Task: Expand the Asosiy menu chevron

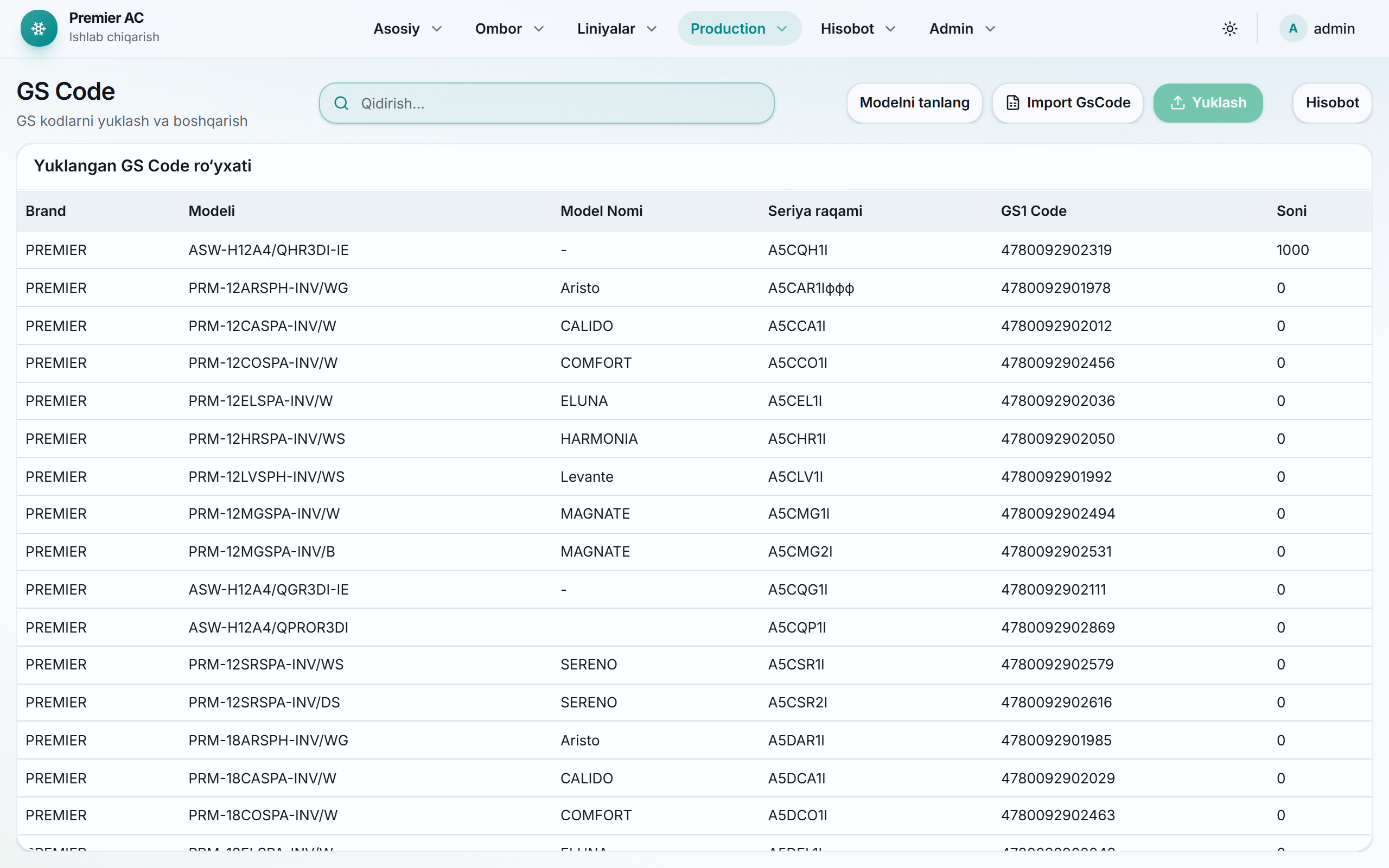Action: [437, 29]
